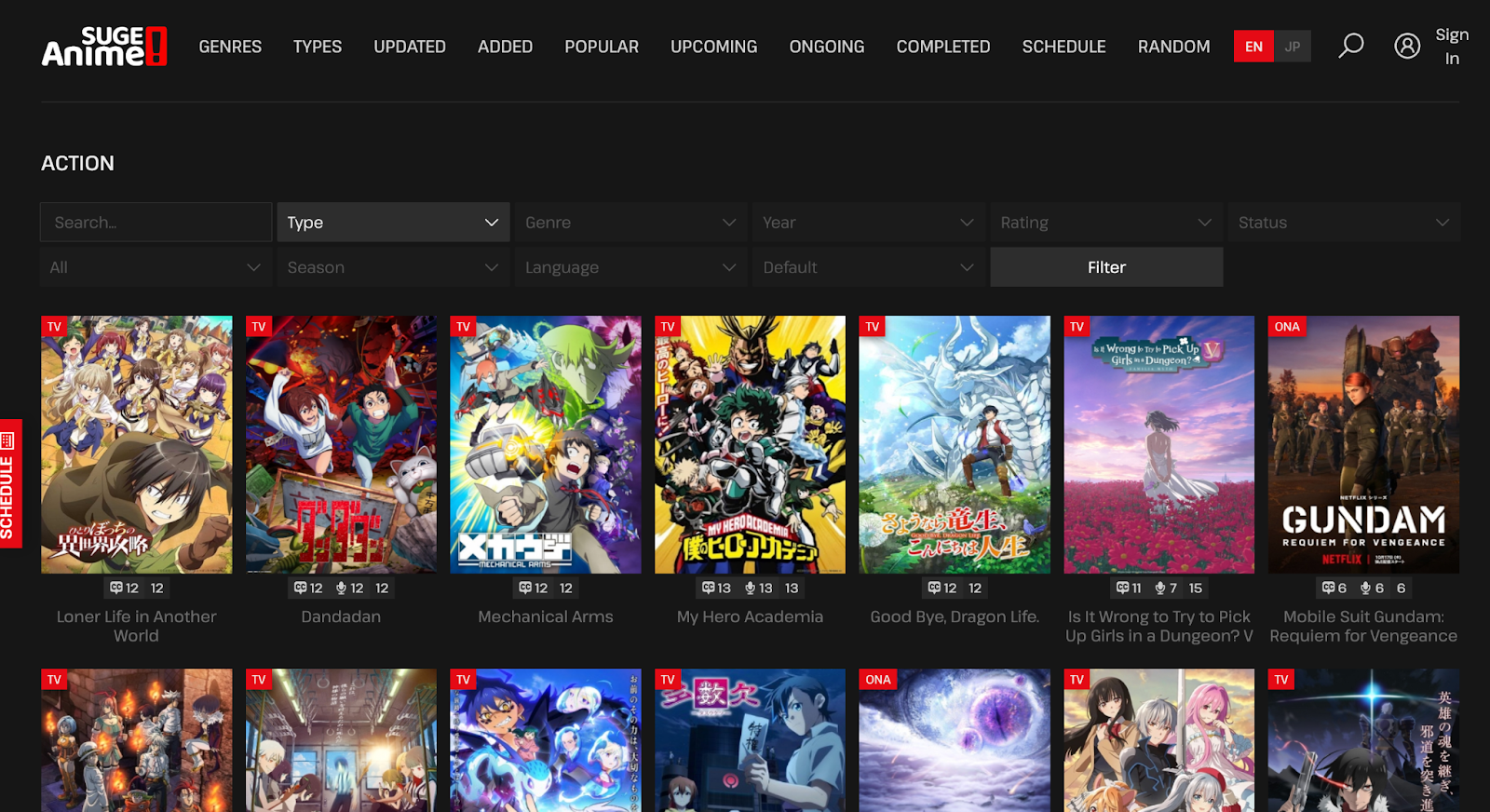Click the Sign In link
The image size is (1490, 812).
(1452, 47)
